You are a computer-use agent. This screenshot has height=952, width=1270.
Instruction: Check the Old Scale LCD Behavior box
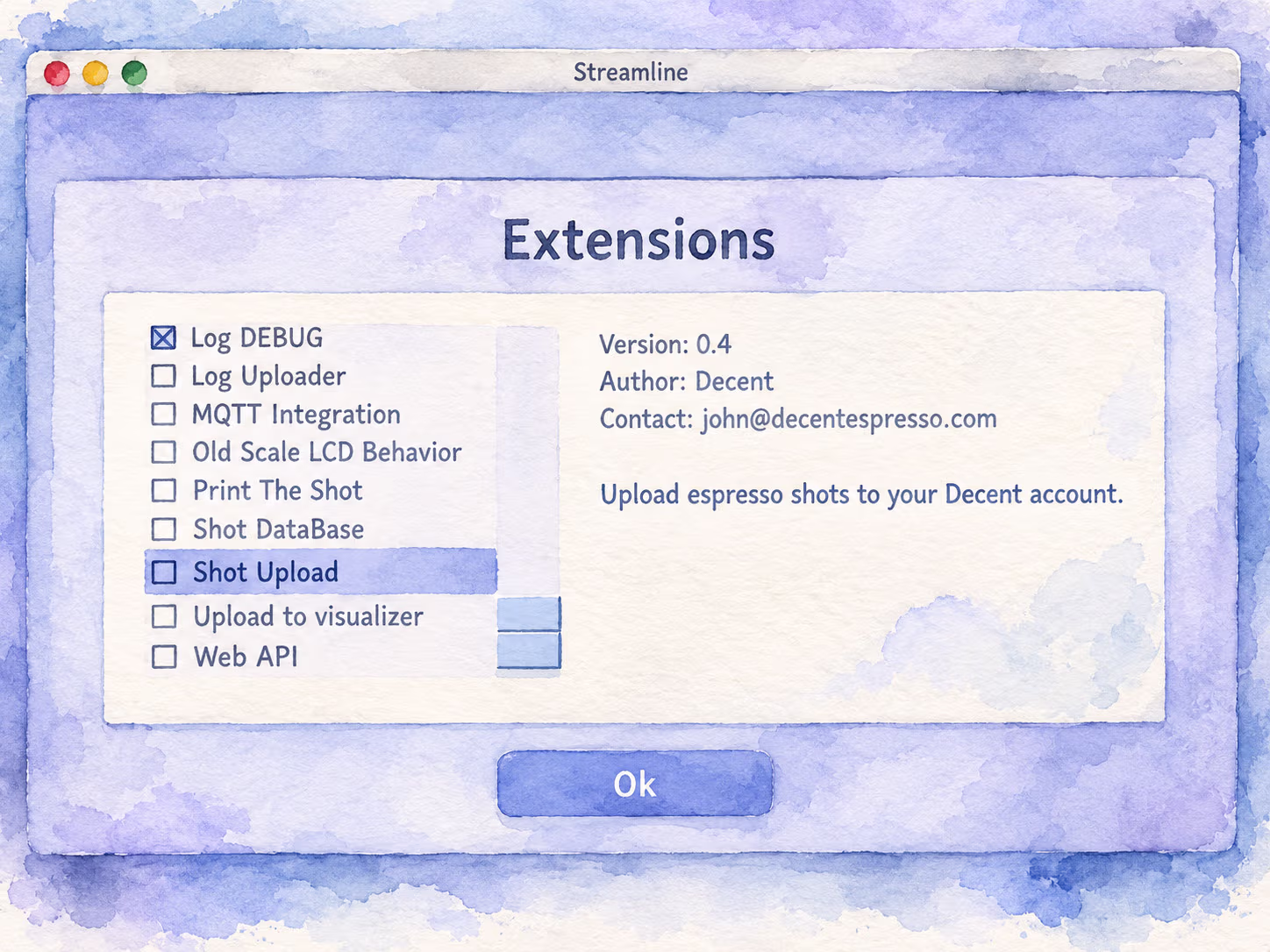(x=163, y=451)
